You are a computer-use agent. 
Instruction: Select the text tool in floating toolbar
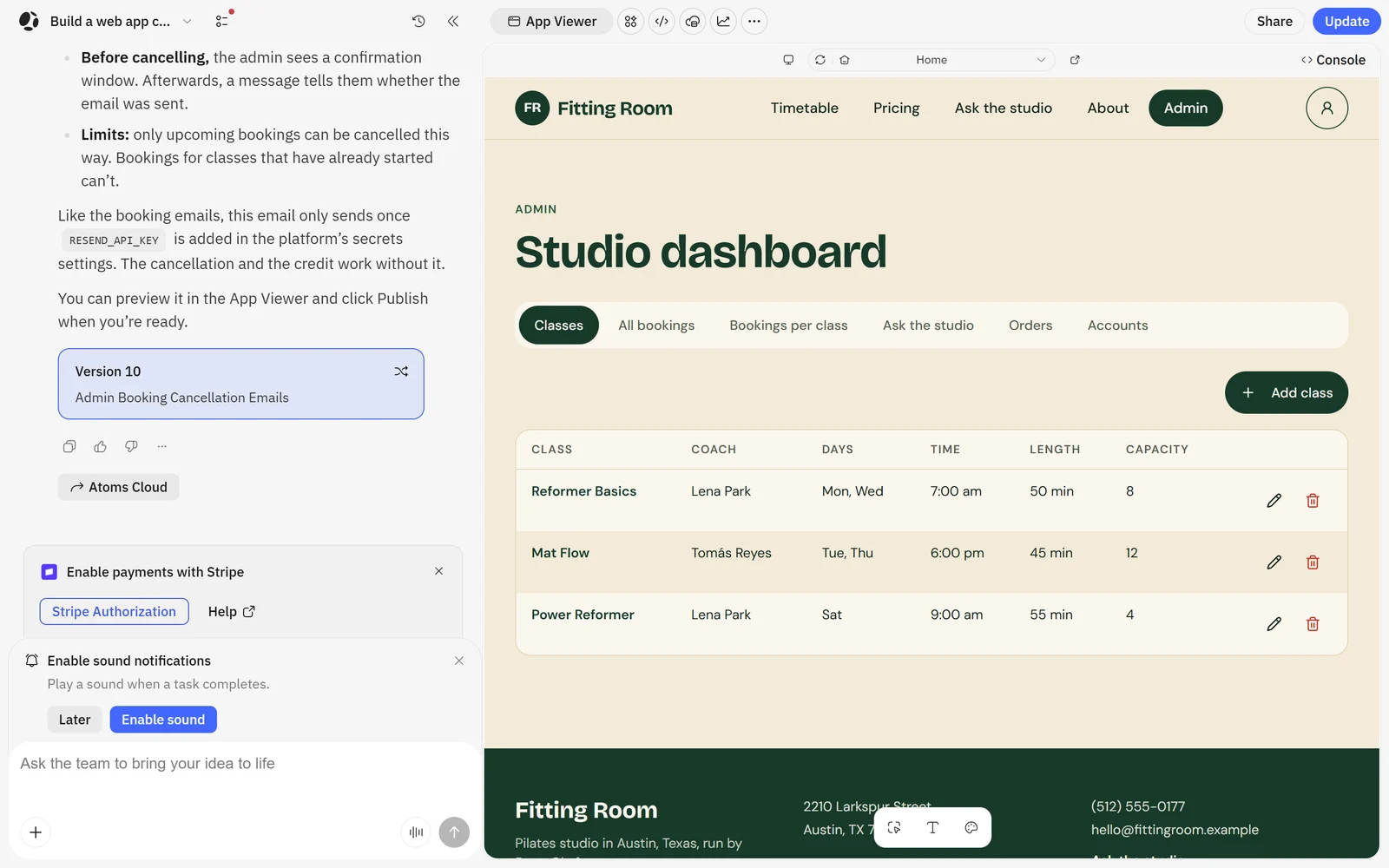pyautogui.click(x=932, y=828)
